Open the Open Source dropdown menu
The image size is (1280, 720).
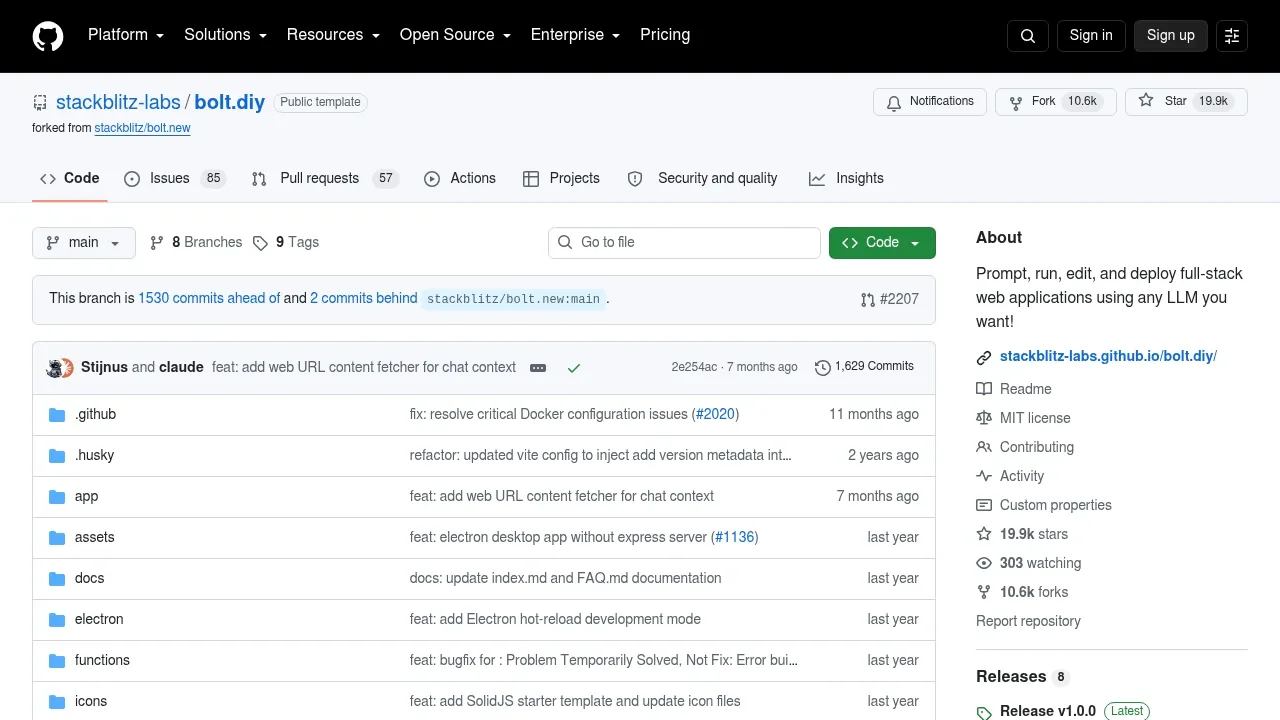tap(455, 34)
